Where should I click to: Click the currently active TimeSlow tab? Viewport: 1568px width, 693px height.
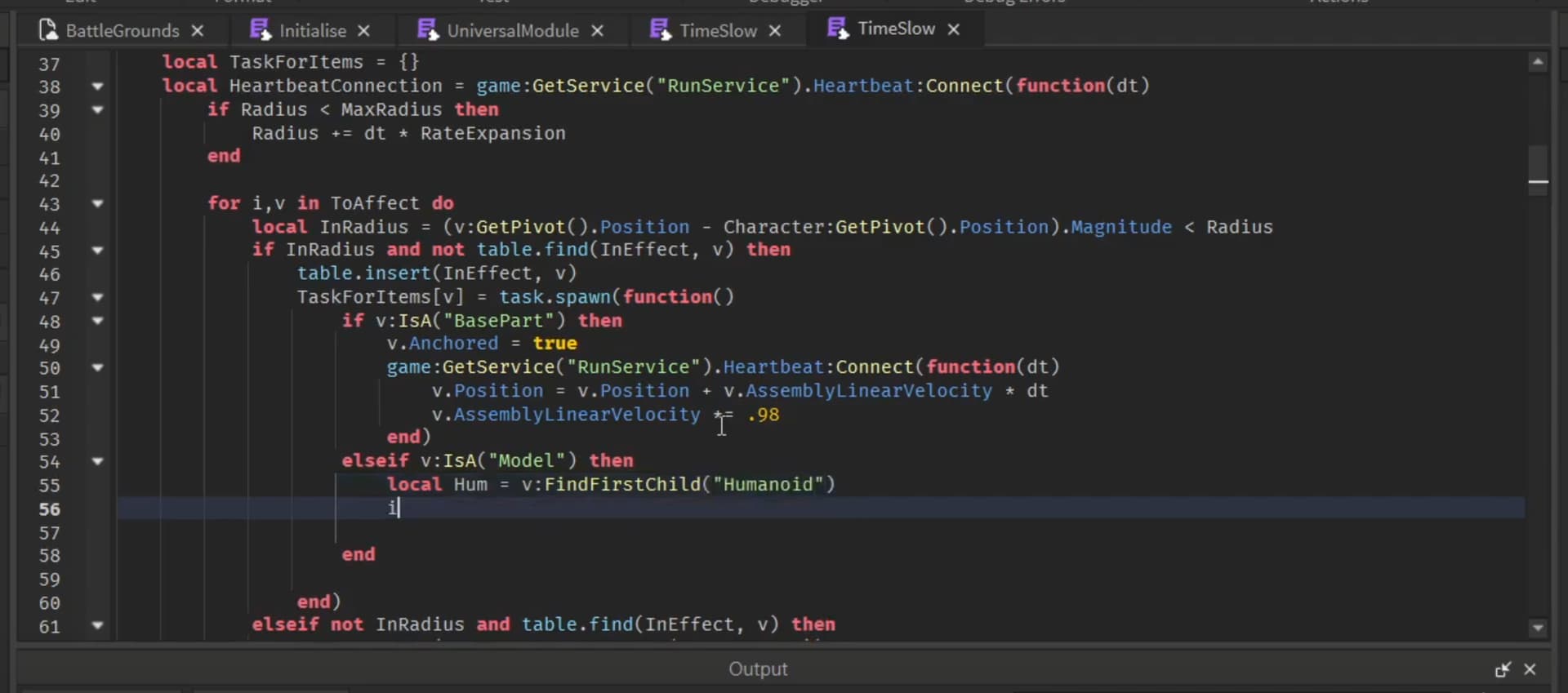click(895, 29)
